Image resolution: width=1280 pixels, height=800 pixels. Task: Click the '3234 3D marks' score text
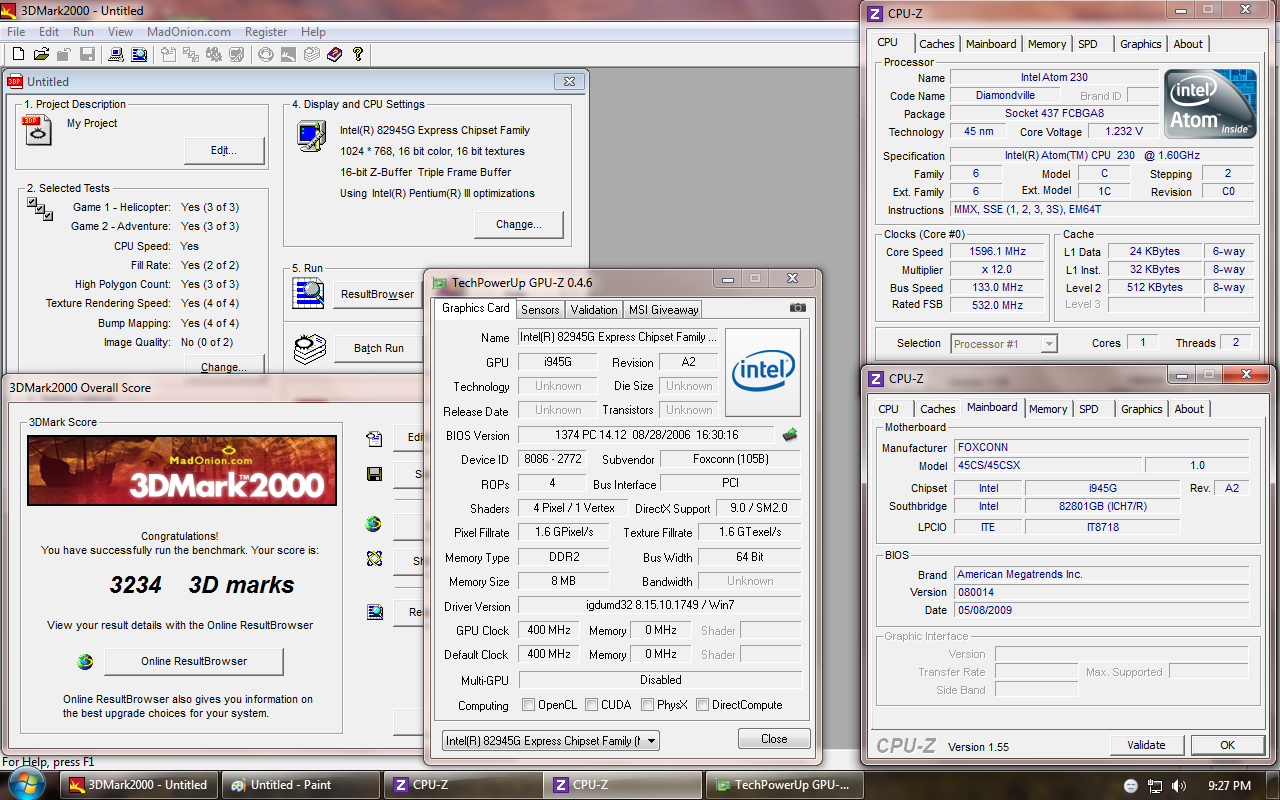(202, 585)
